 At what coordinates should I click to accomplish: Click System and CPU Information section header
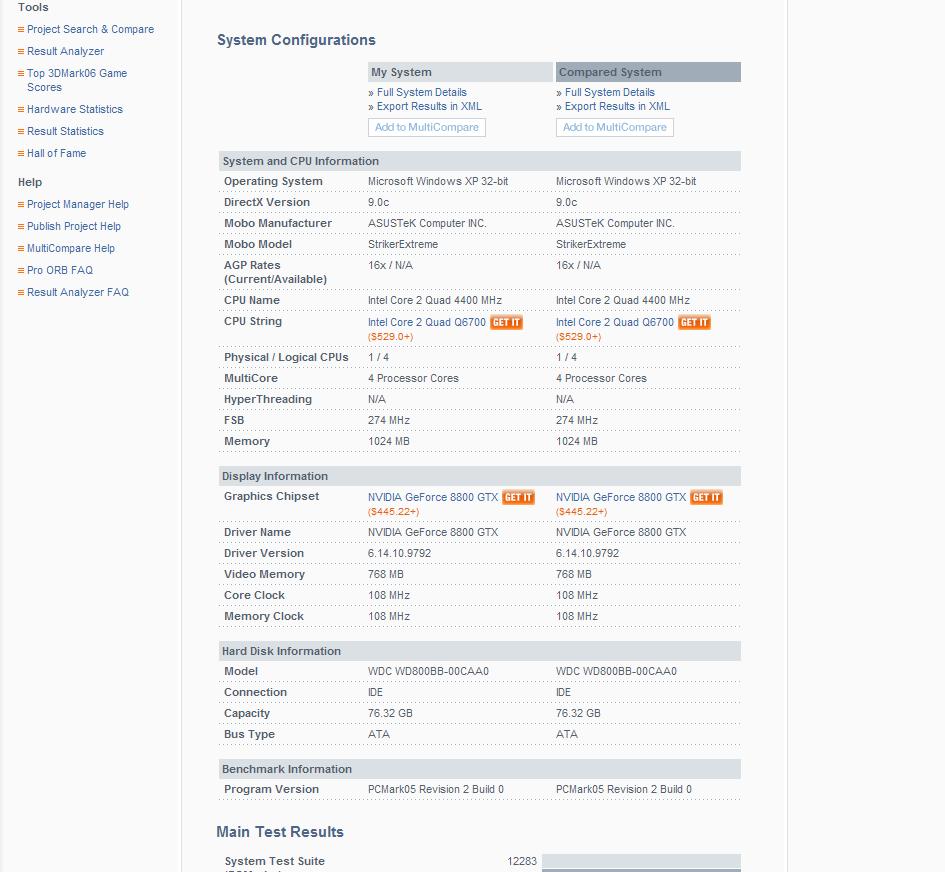pos(480,161)
